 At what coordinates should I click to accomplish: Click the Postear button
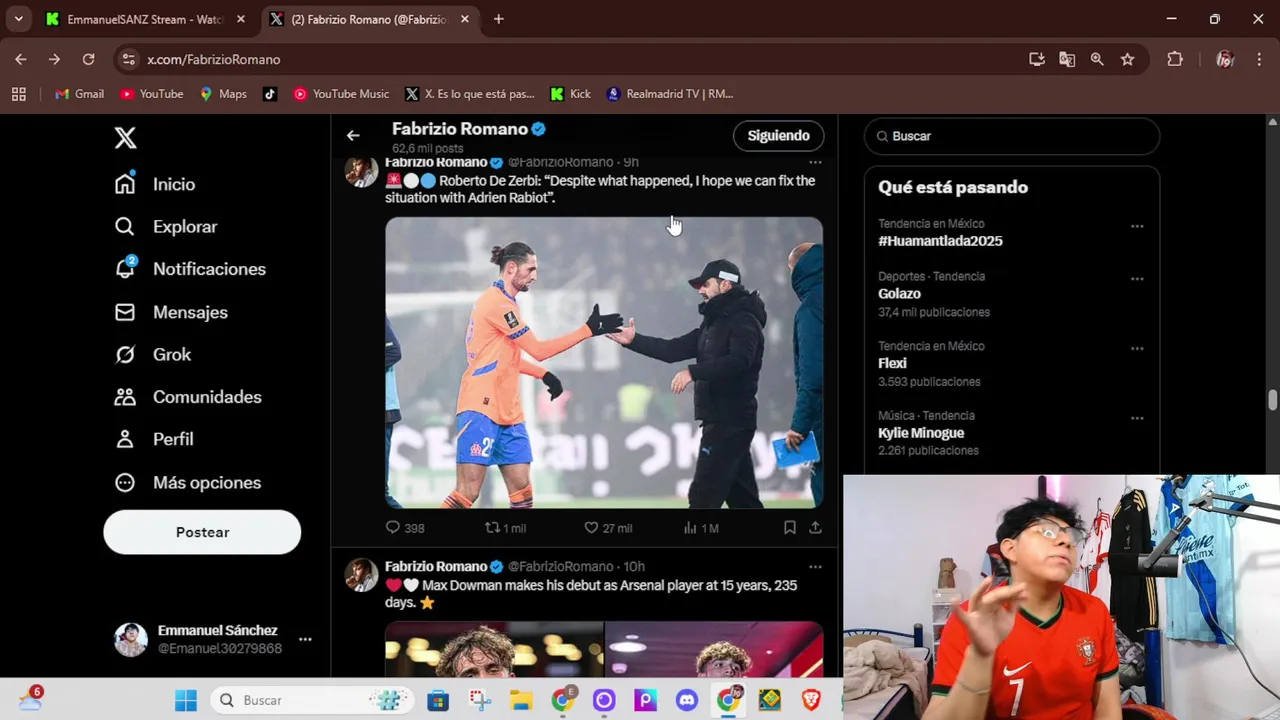(202, 532)
